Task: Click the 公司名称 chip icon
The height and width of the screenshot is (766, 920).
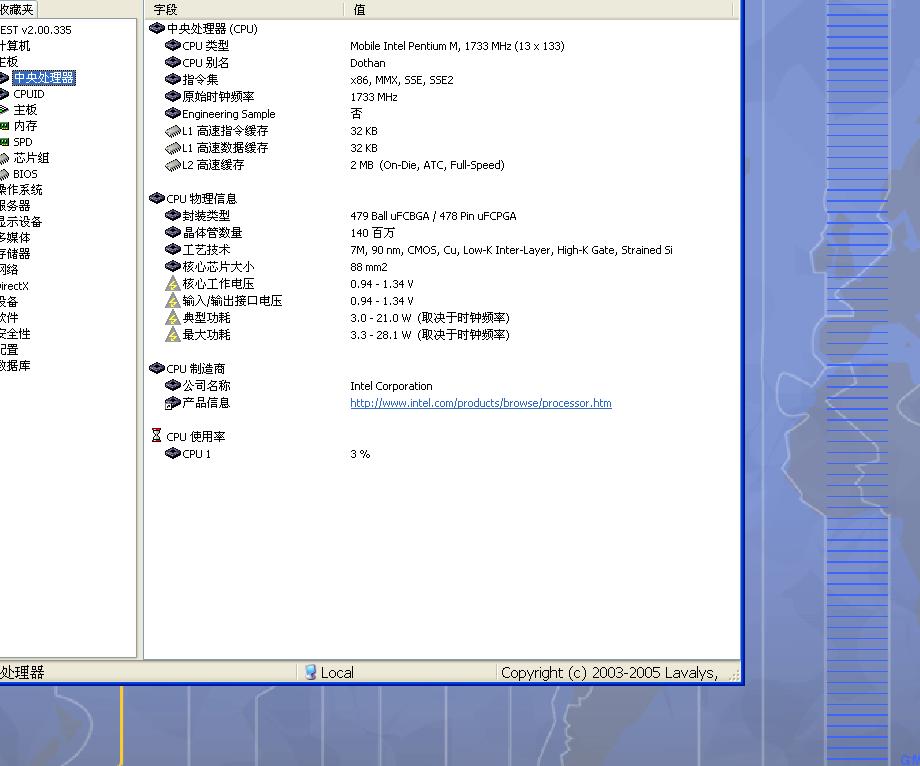Action: 172,385
